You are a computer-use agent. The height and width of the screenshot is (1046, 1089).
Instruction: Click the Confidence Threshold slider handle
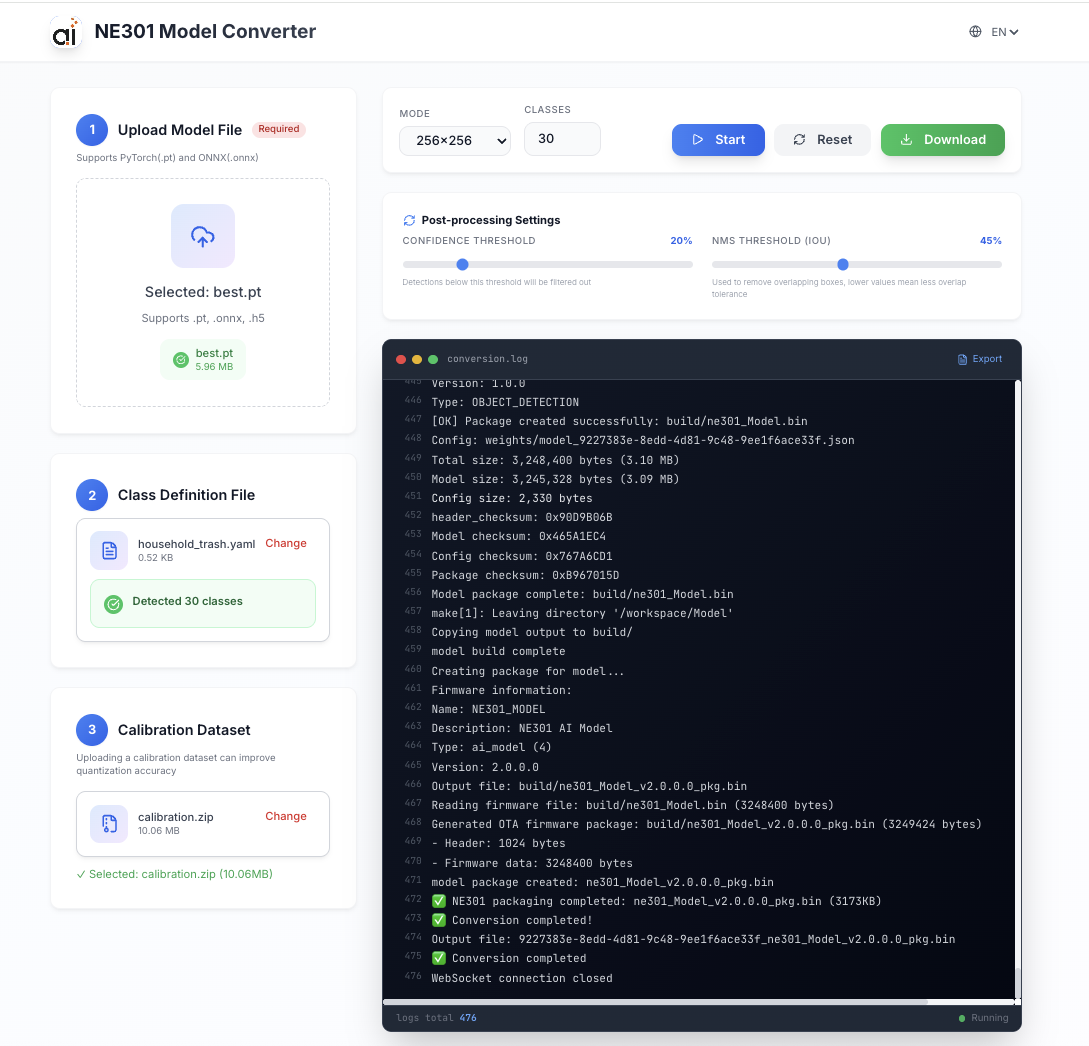coord(462,265)
